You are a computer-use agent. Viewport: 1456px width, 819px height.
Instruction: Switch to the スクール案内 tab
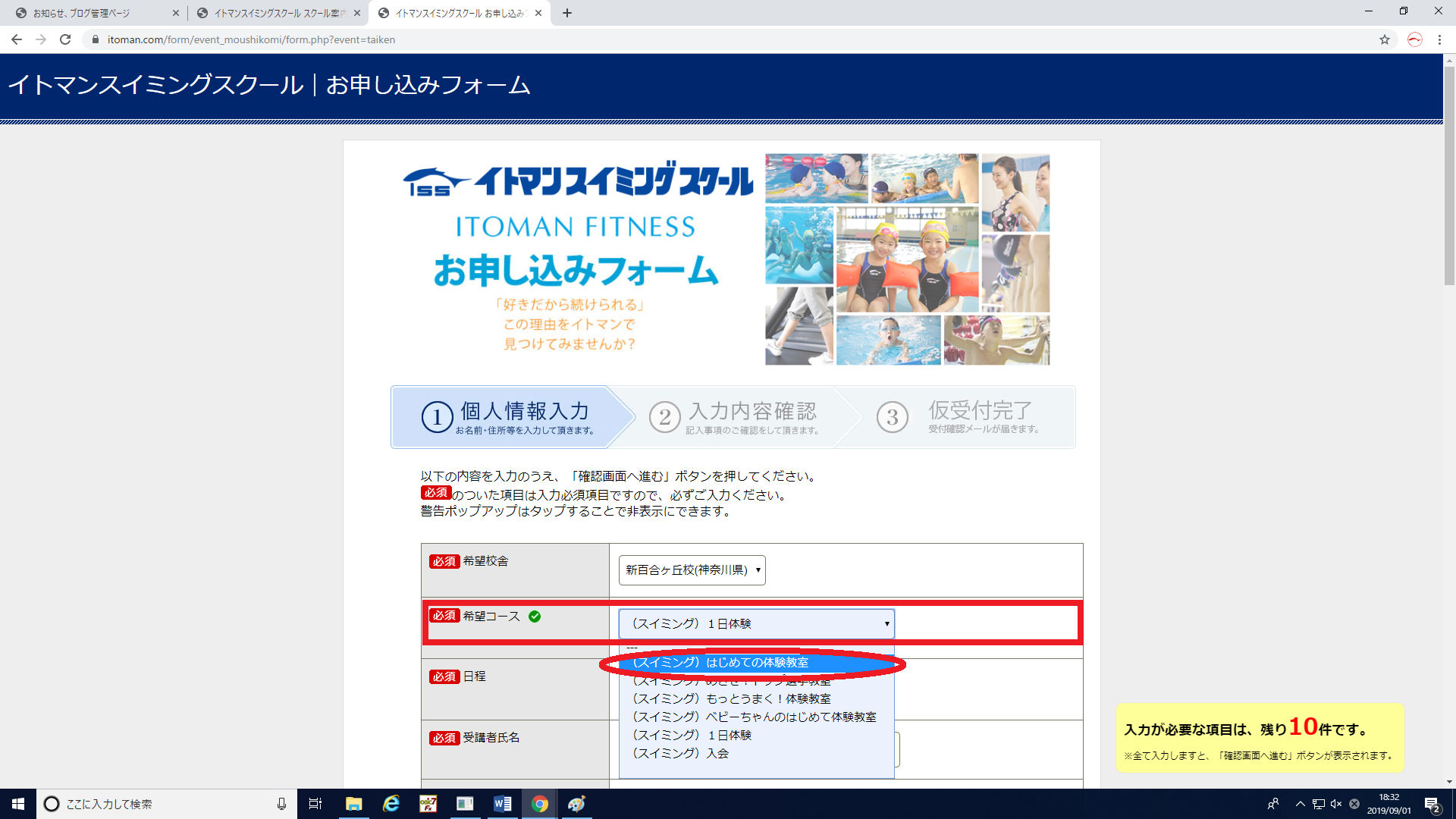pos(273,13)
